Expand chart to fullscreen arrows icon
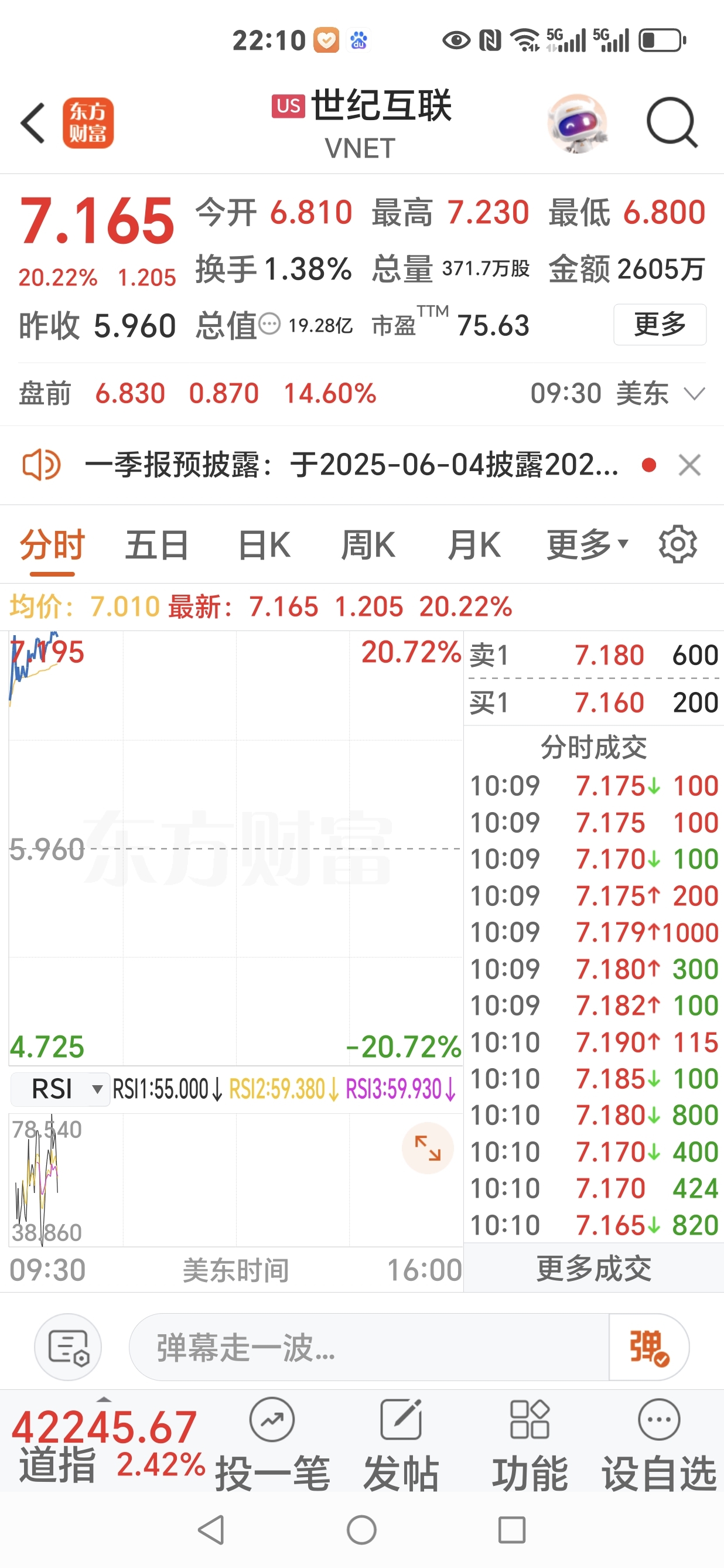Image resolution: width=724 pixels, height=1568 pixels. pos(427,1148)
